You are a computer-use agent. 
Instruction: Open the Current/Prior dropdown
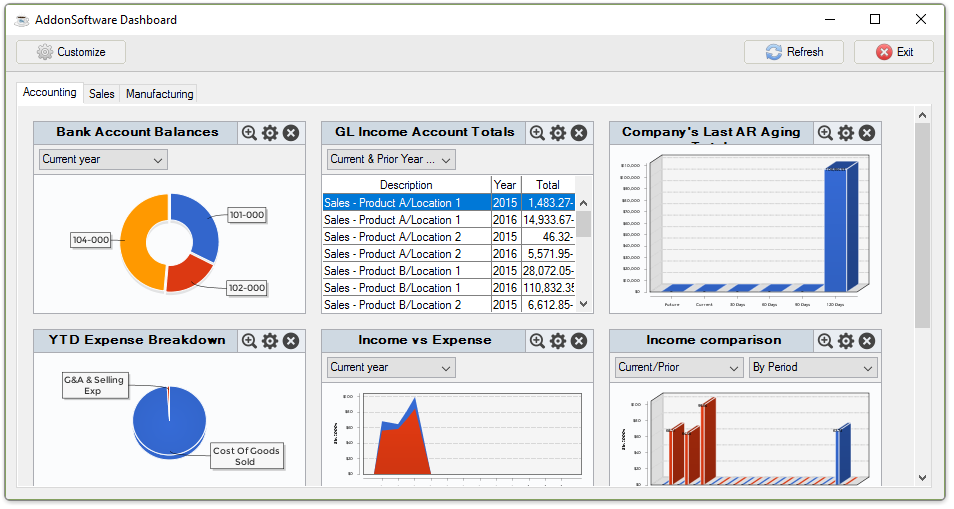(x=679, y=367)
